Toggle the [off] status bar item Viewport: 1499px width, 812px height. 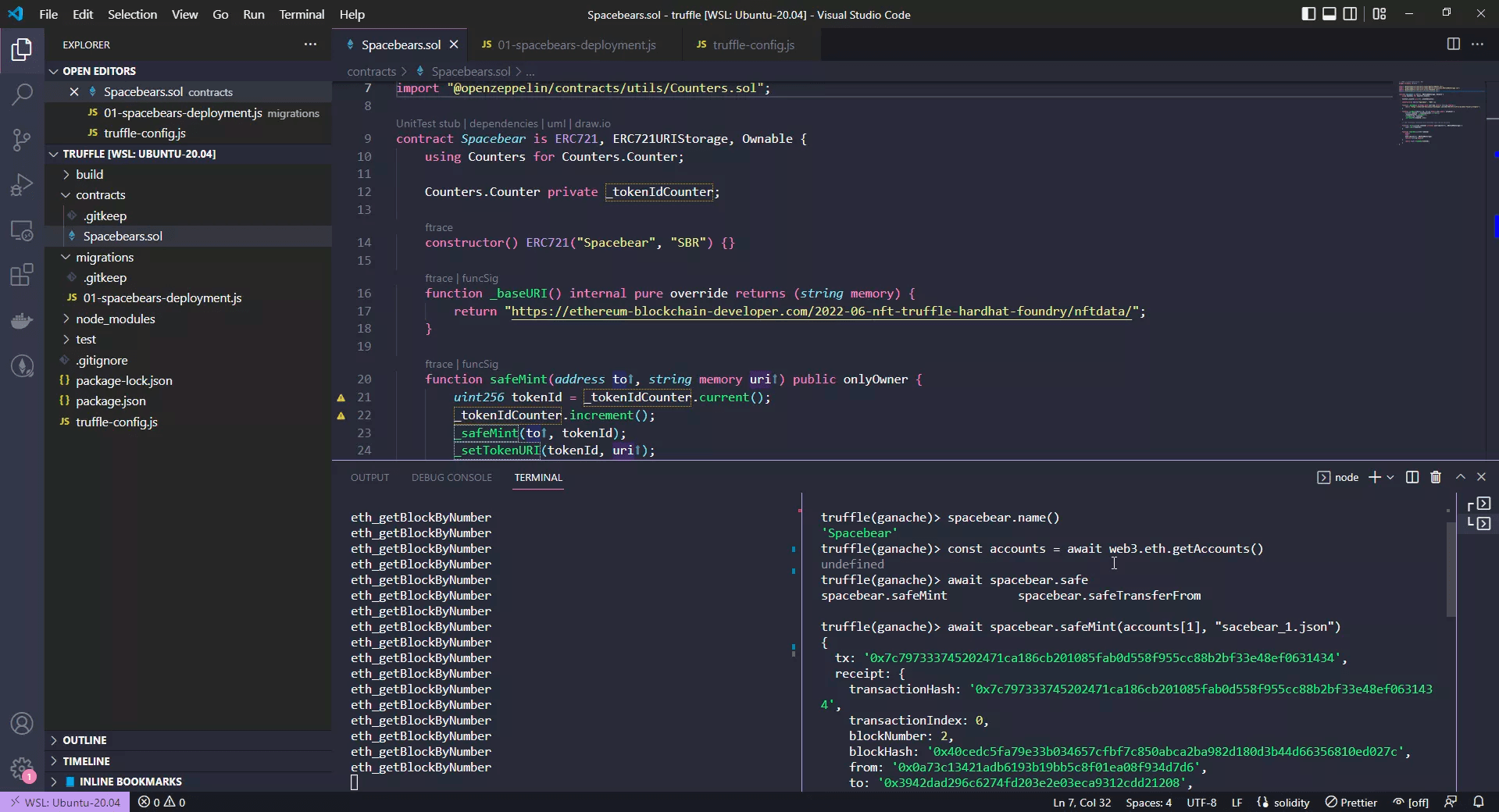1411,802
